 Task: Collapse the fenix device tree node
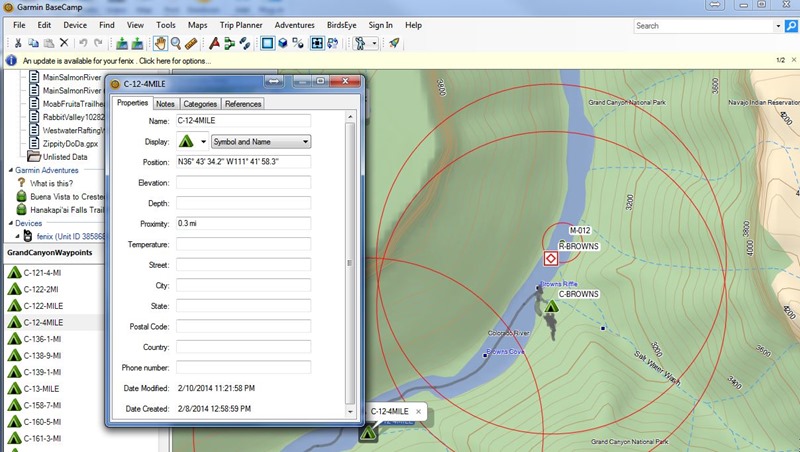tap(17, 236)
